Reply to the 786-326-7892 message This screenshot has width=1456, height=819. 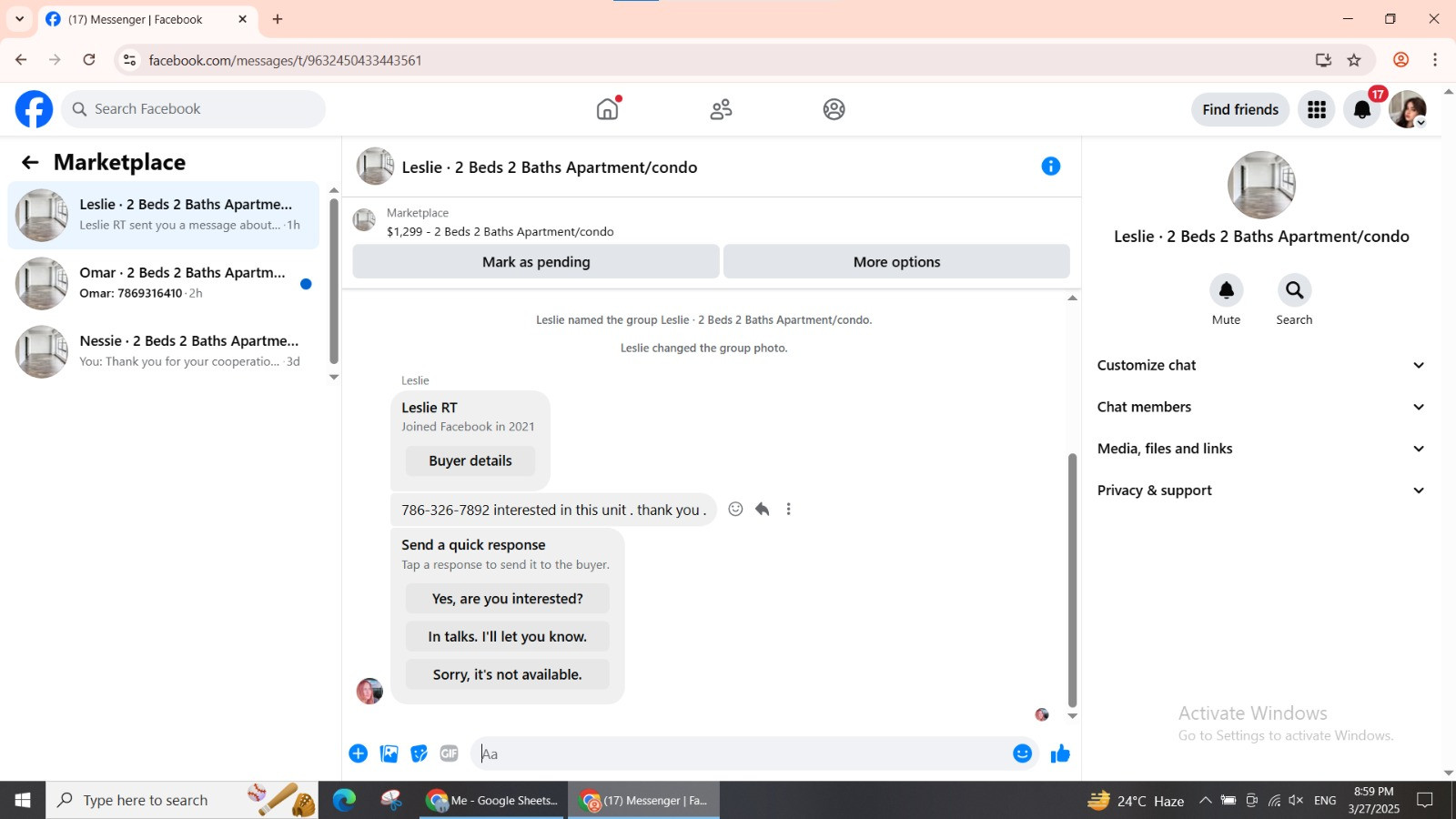pos(763,510)
